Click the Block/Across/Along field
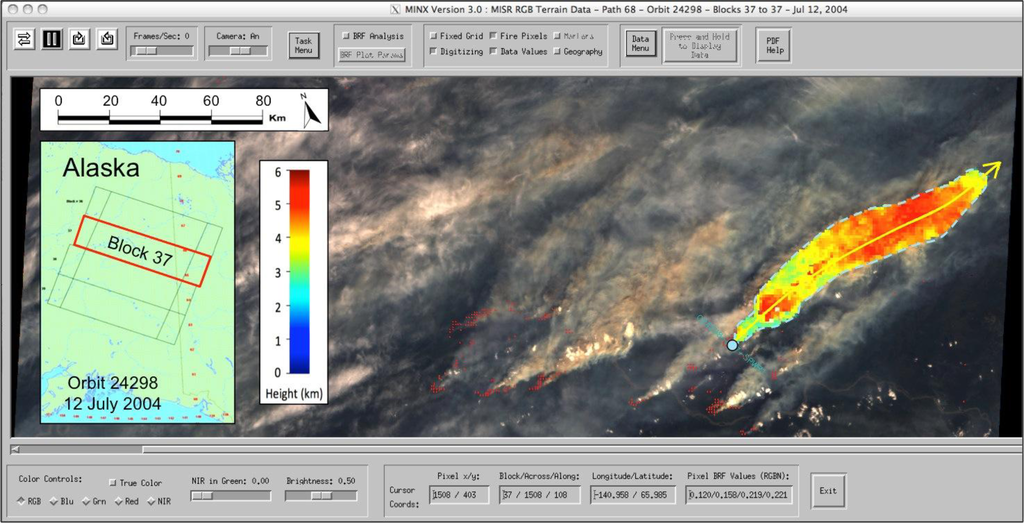 (539, 496)
